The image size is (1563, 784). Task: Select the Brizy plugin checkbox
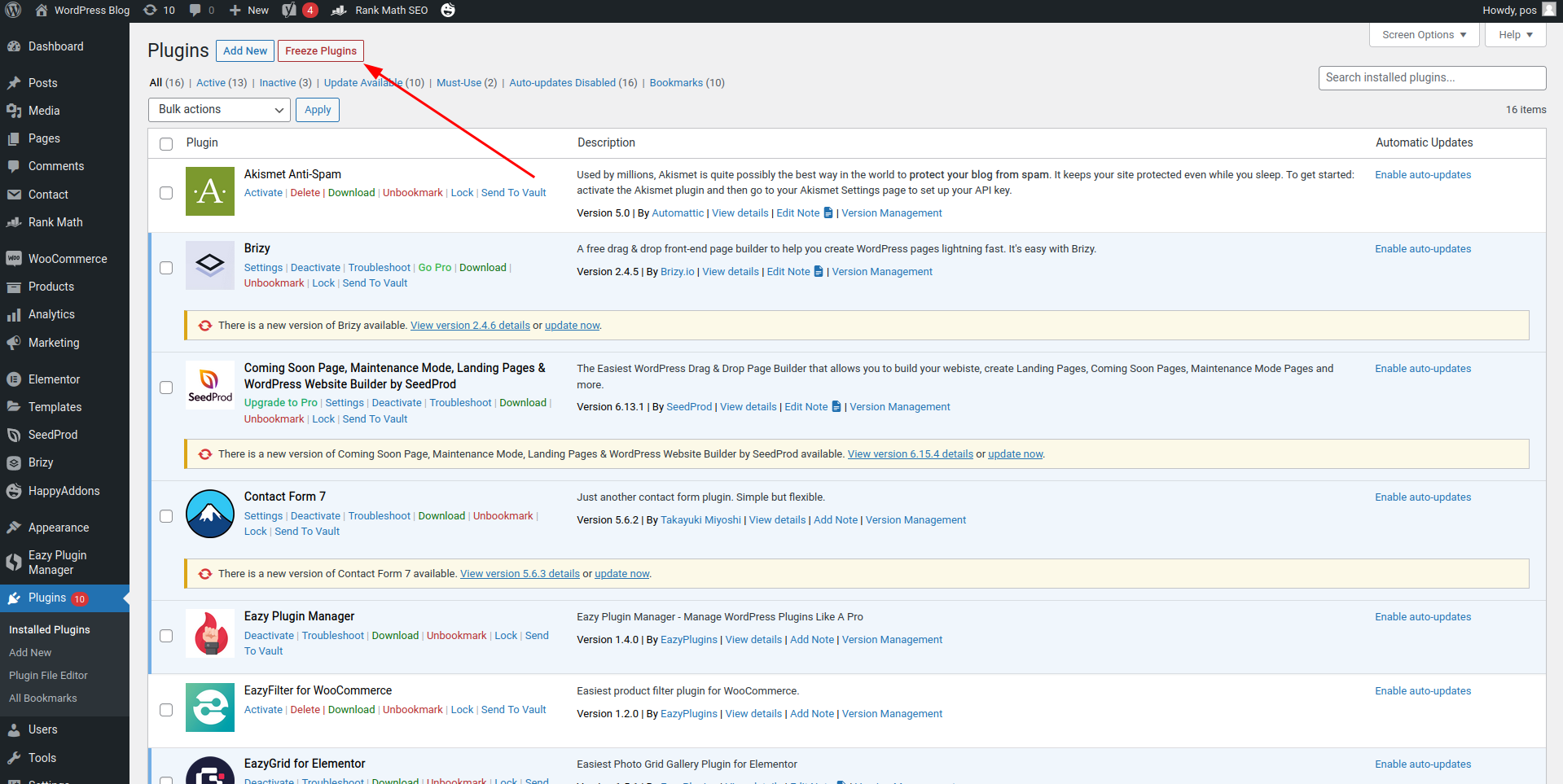[166, 268]
